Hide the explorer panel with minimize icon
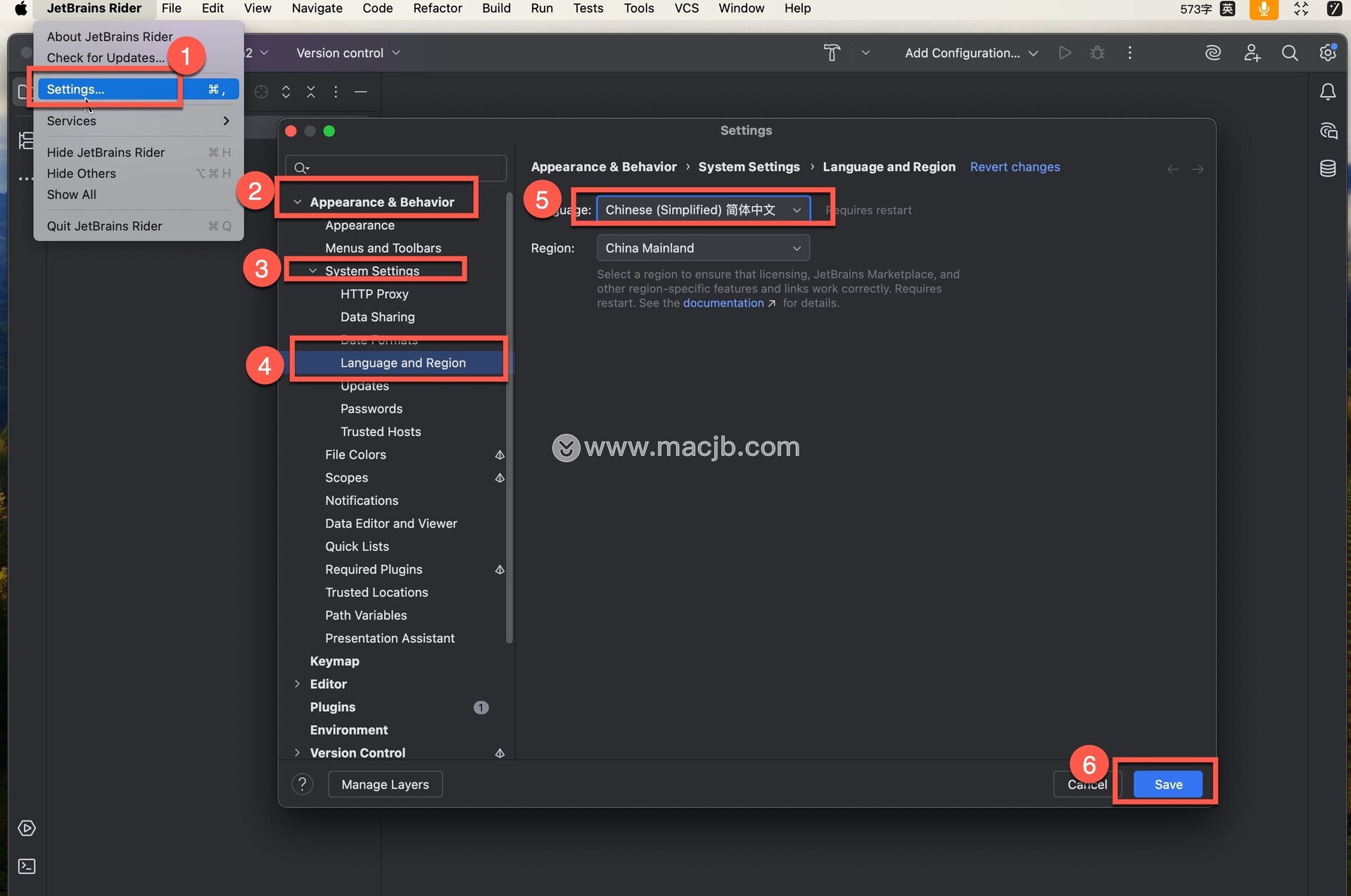The height and width of the screenshot is (896, 1351). pyautogui.click(x=360, y=92)
